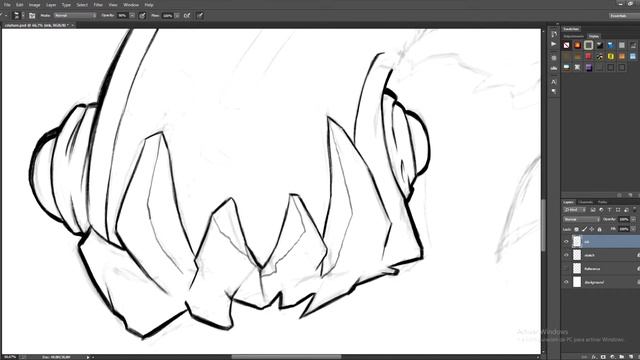Open the Properties panel icon in dock
Image resolution: width=640 pixels, height=360 pixels.
coord(553,58)
